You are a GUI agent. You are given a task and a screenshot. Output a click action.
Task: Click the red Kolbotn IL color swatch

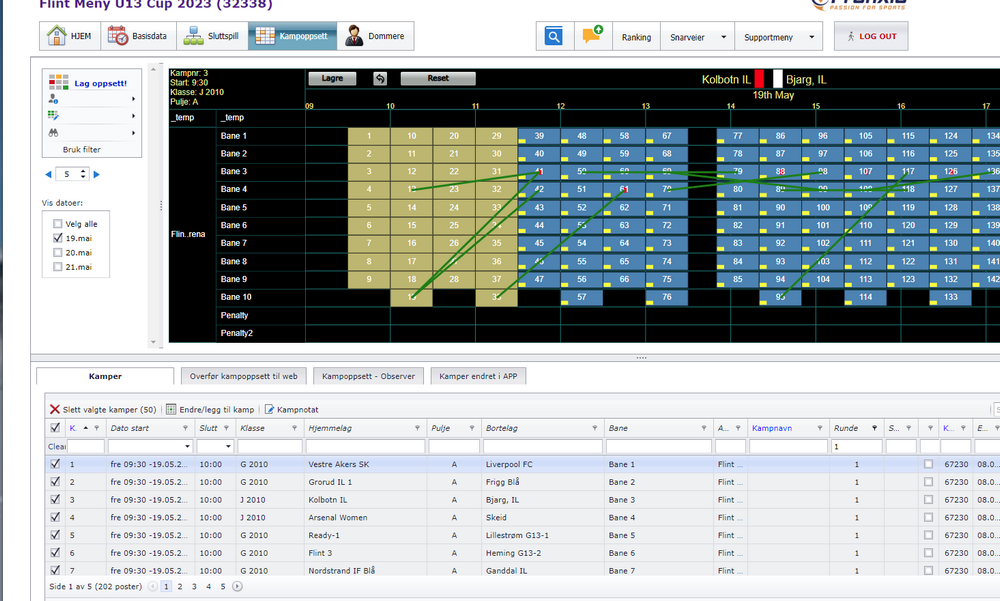[x=759, y=78]
